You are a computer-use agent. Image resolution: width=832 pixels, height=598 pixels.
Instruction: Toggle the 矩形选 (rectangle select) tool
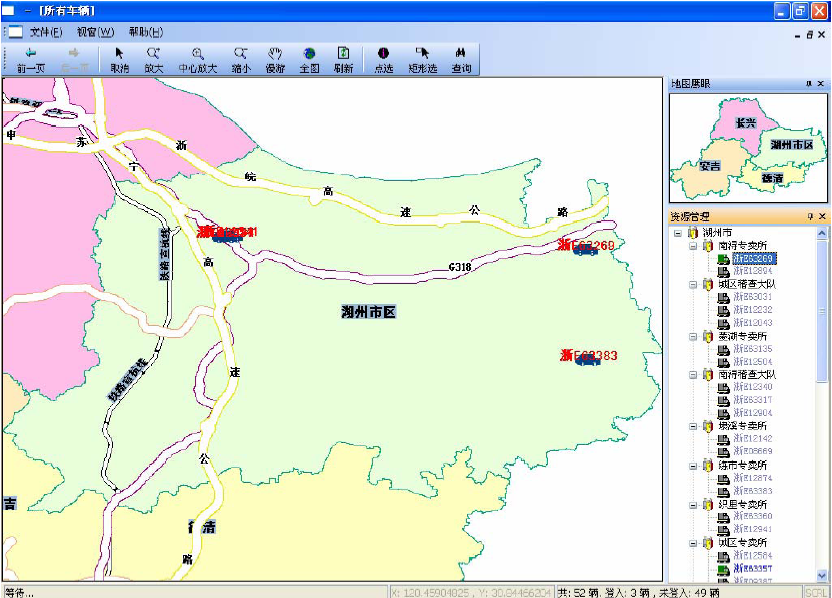[x=422, y=59]
